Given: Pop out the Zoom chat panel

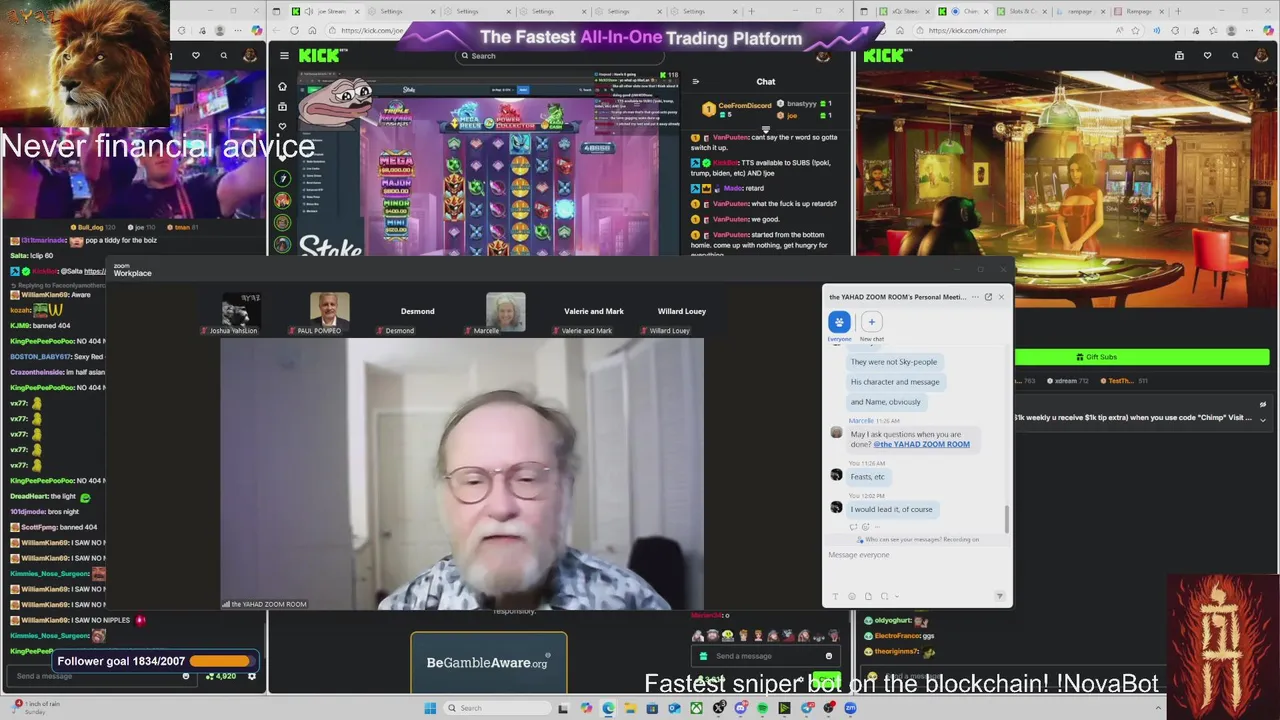Looking at the screenshot, I should (x=988, y=297).
